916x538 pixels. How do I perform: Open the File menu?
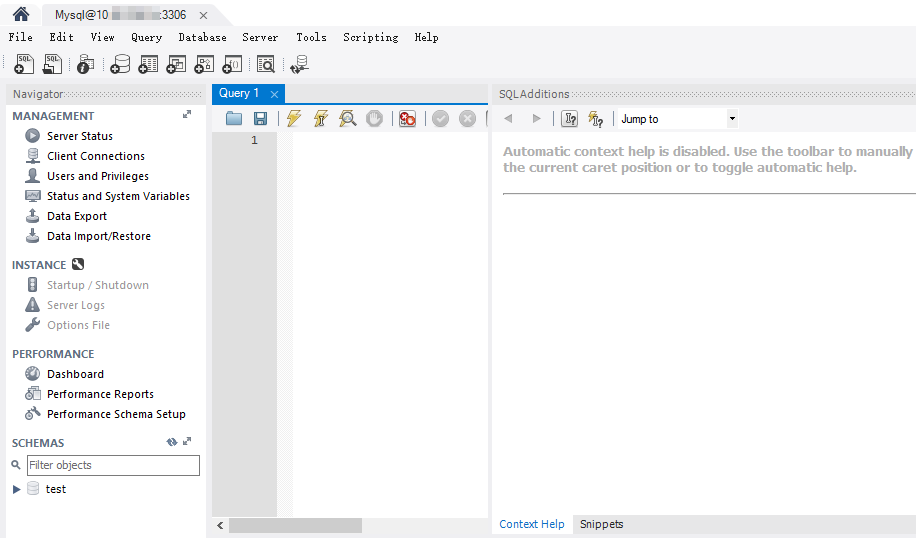pyautogui.click(x=20, y=37)
